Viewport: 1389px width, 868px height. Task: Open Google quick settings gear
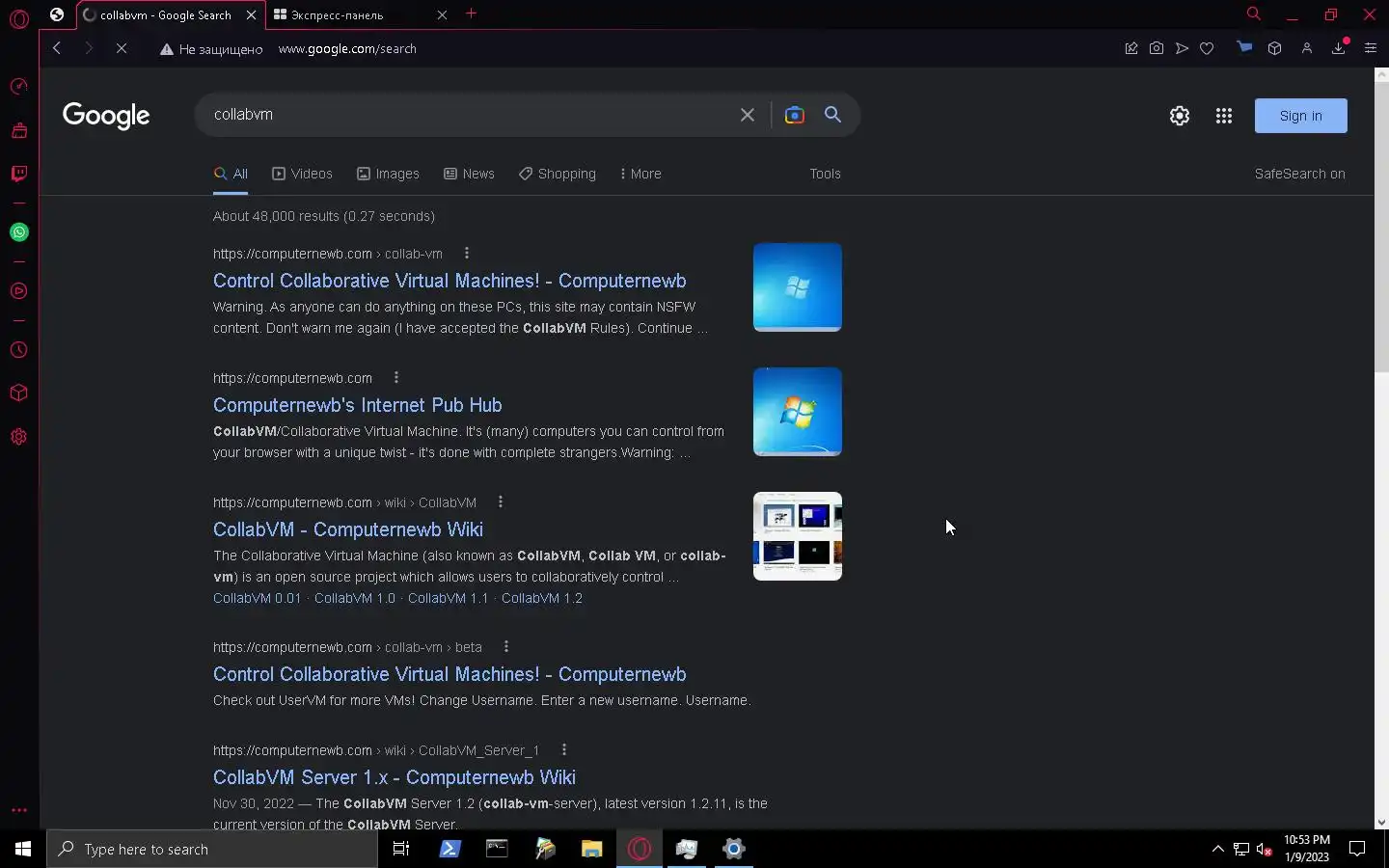click(1180, 116)
